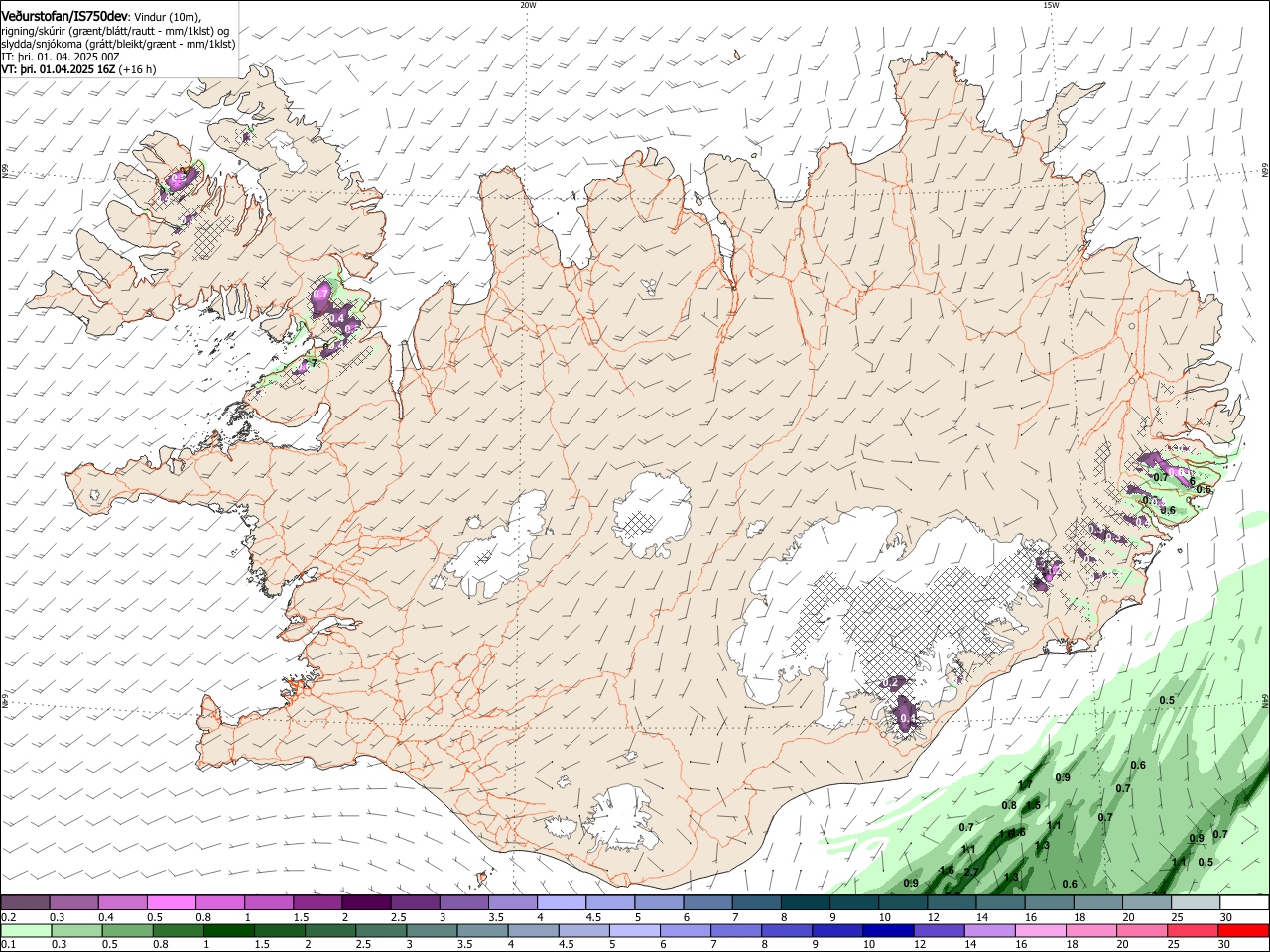The height and width of the screenshot is (952, 1270).
Task: Click the 'IT: þri. 01. 04. 2025 00Z' initial time line
Action: tap(62, 57)
